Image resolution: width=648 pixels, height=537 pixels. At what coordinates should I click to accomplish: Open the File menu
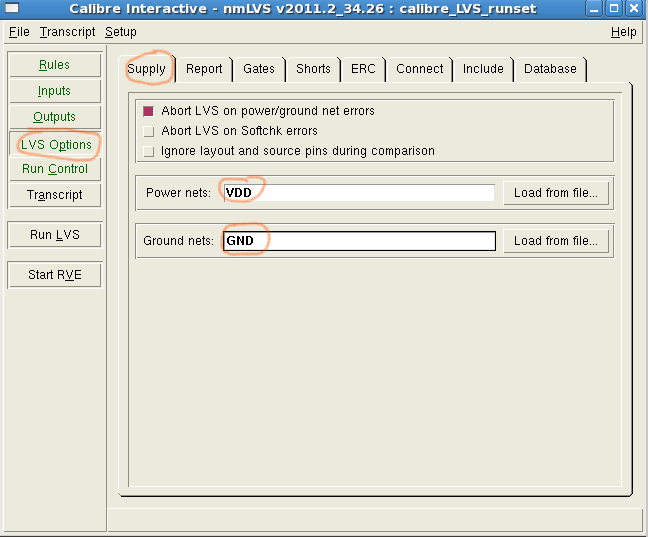(19, 32)
